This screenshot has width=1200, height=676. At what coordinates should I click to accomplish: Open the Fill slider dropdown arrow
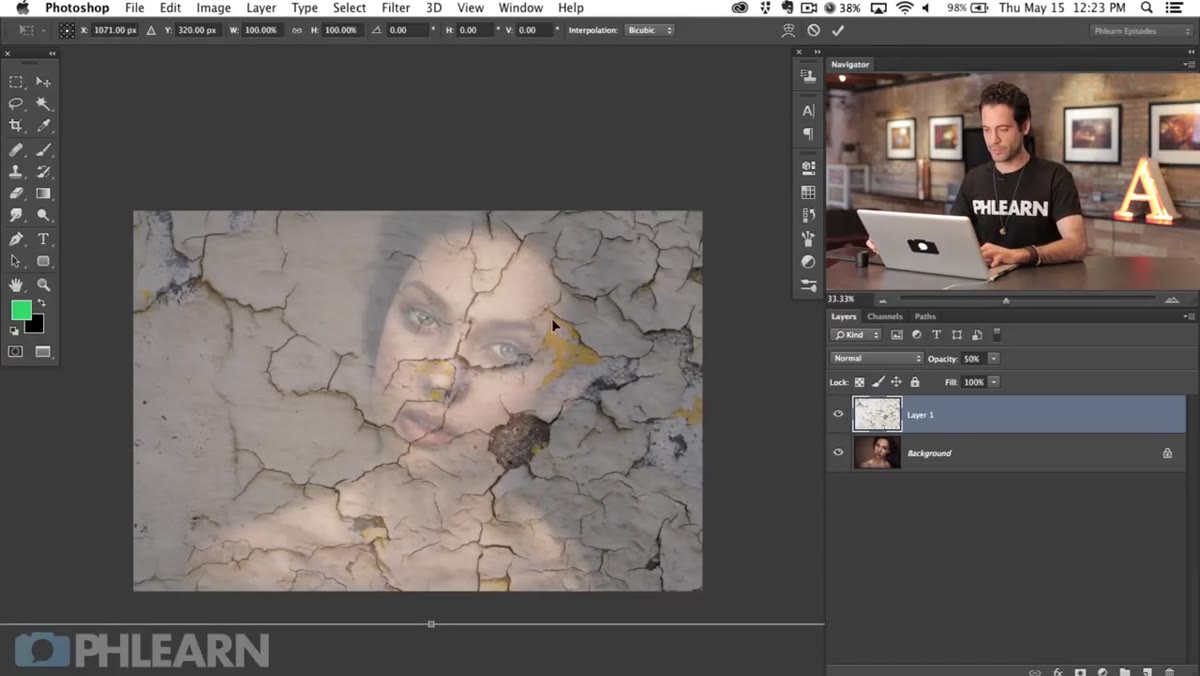pyautogui.click(x=993, y=382)
